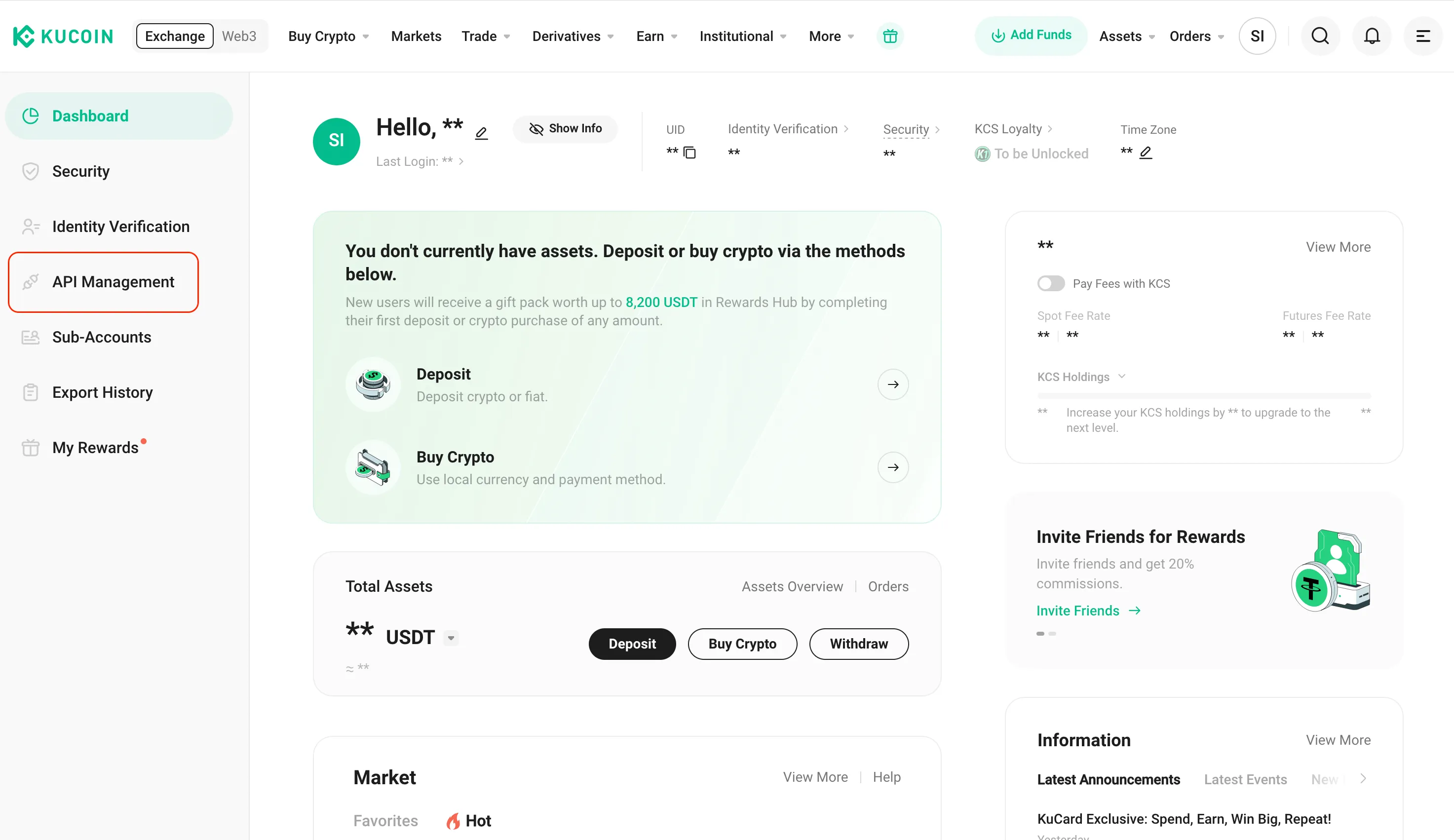Image resolution: width=1454 pixels, height=840 pixels.
Task: Click the KCS Loyalty coin badge
Action: tap(982, 154)
